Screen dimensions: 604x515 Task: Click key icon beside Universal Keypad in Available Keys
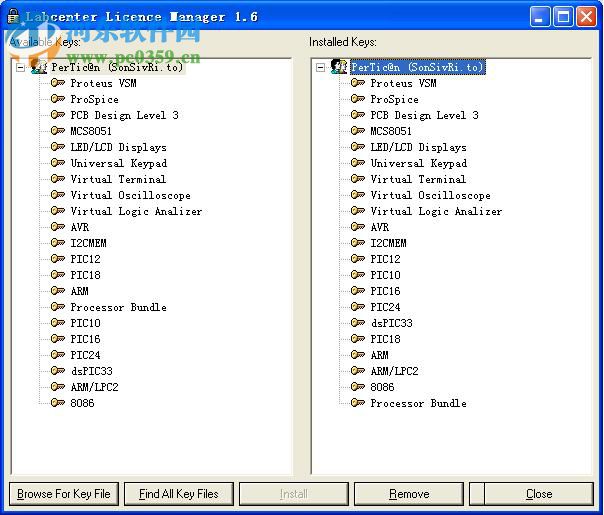click(58, 163)
